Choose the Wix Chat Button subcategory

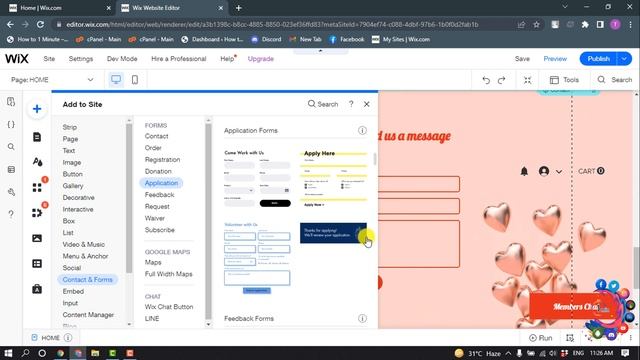(x=169, y=307)
